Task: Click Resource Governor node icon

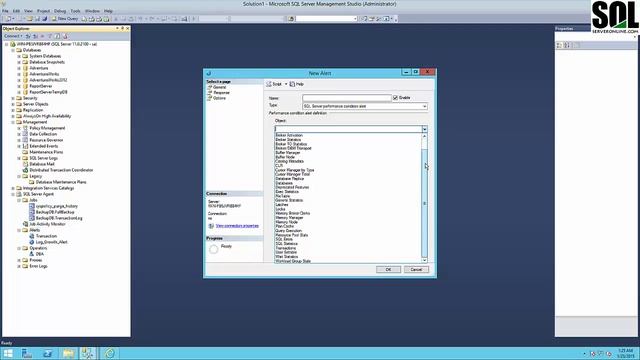Action: tap(25, 140)
